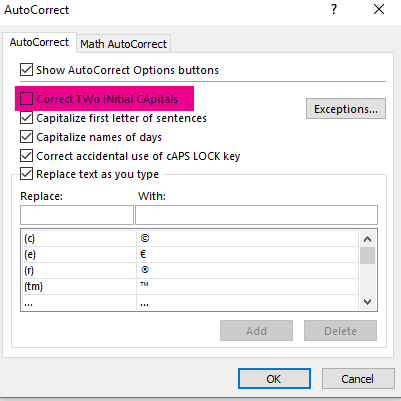Image resolution: width=401 pixels, height=401 pixels.
Task: Close the AutoCorrect dialog
Action: pos(379,9)
